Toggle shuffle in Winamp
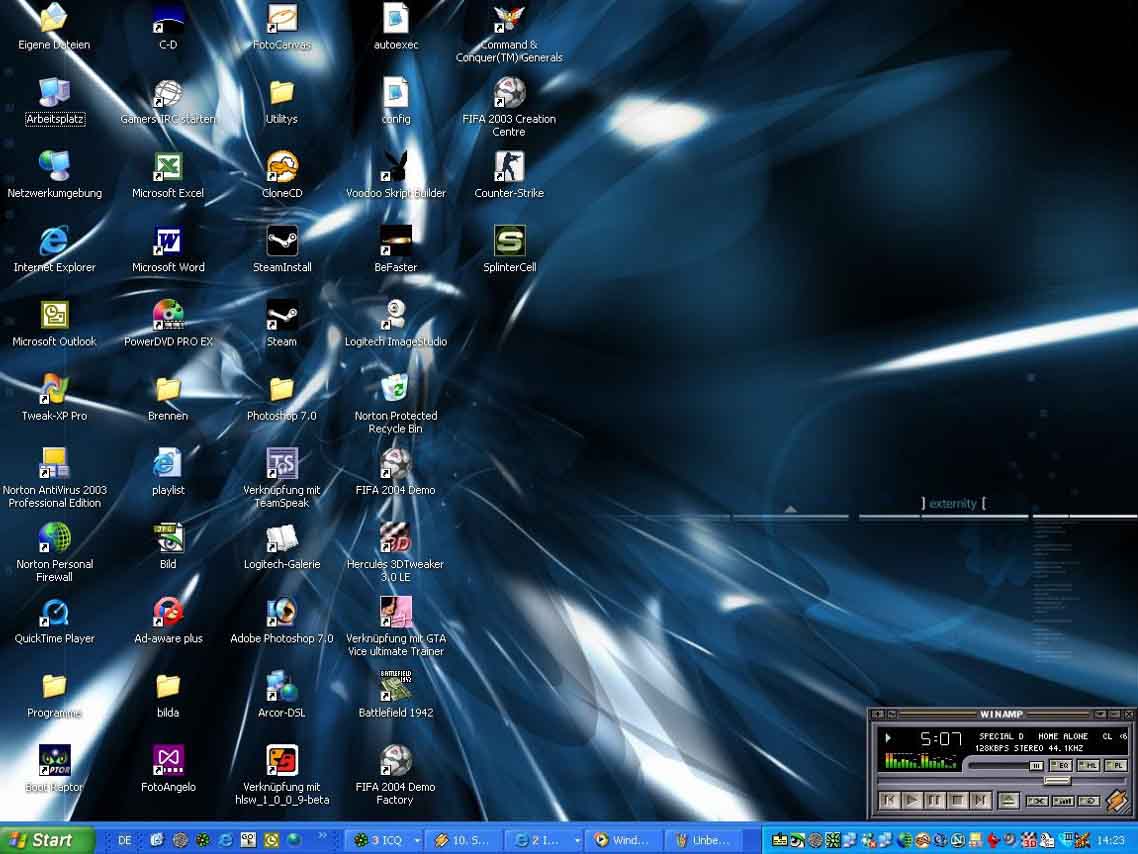The width and height of the screenshot is (1138, 854). [x=1037, y=800]
